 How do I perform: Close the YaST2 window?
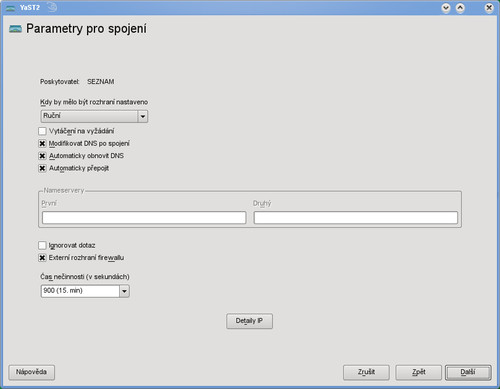point(489,8)
